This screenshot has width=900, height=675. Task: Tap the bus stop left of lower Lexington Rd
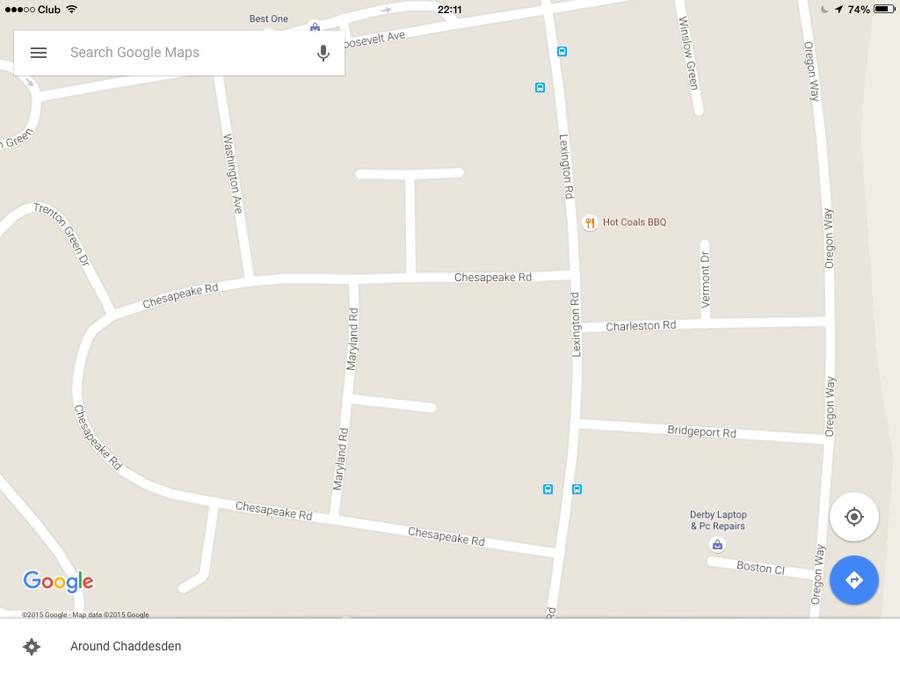pos(548,489)
